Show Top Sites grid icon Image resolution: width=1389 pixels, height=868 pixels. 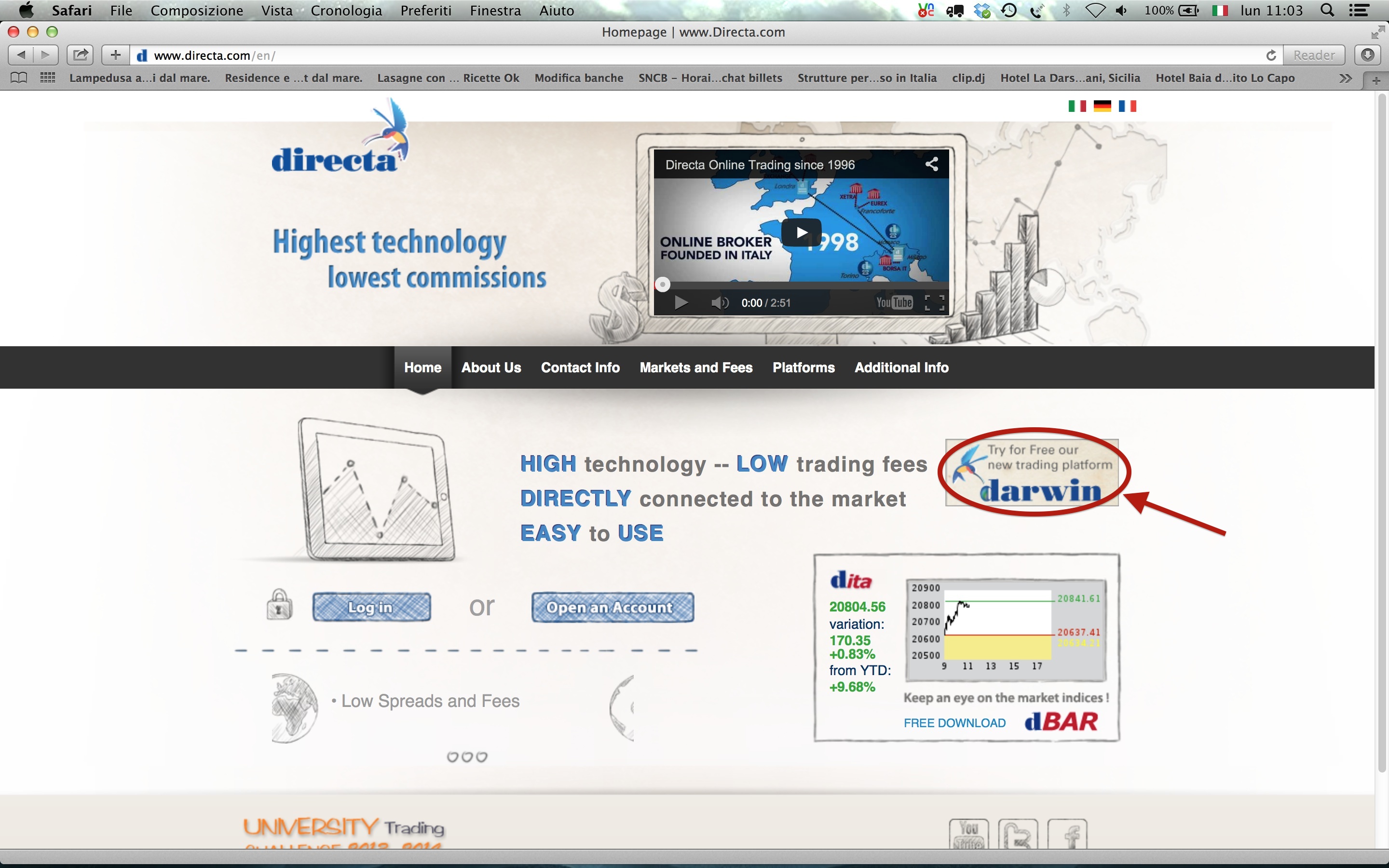[x=48, y=78]
